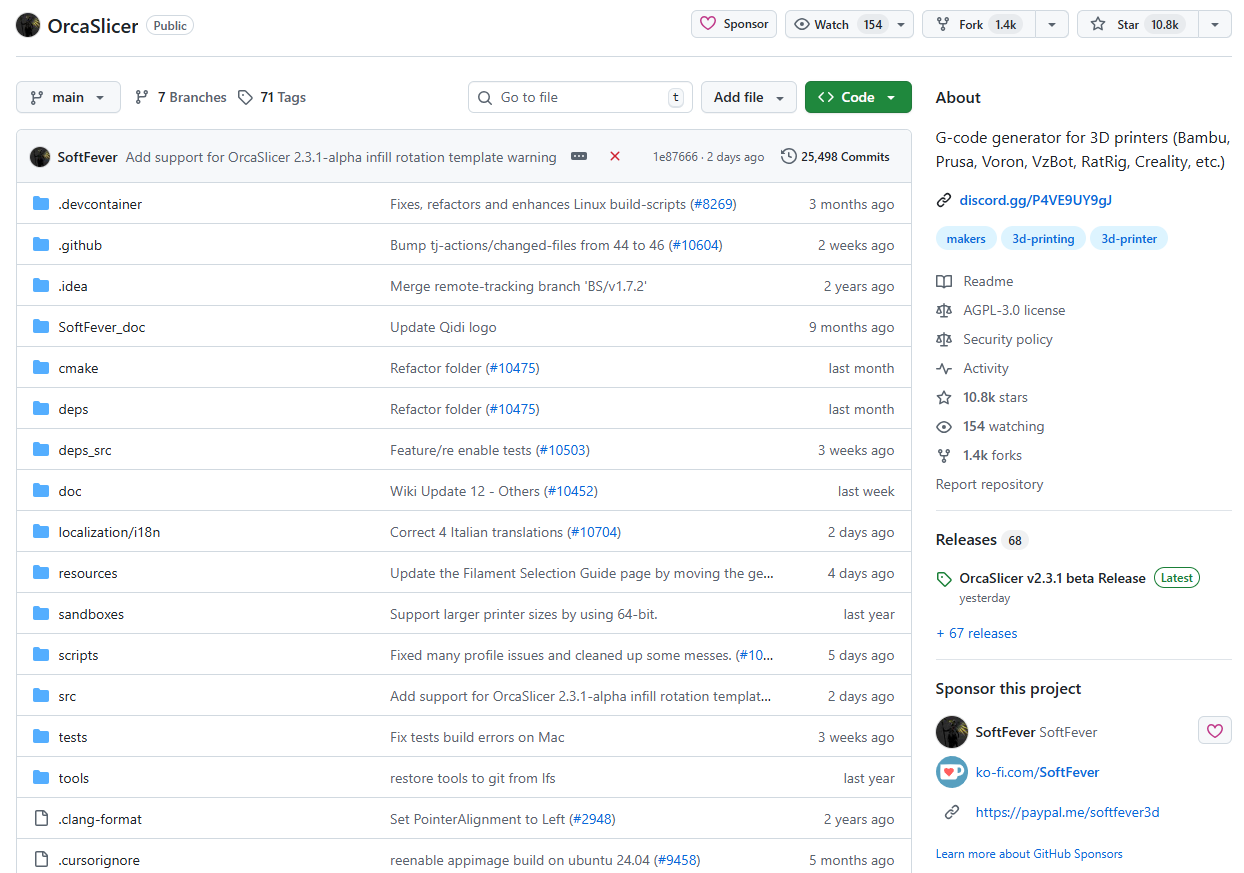Click the Go to file search field
The image size is (1244, 873).
click(x=580, y=97)
